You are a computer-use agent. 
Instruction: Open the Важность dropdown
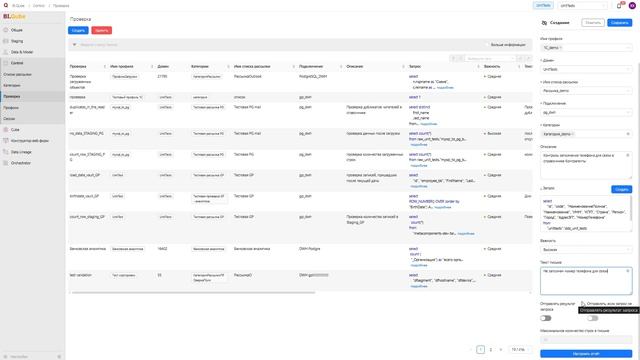(586, 249)
